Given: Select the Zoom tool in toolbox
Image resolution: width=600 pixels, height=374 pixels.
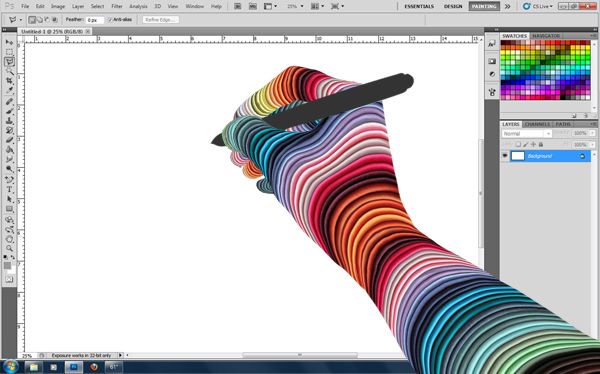Looking at the screenshot, I should [x=9, y=249].
